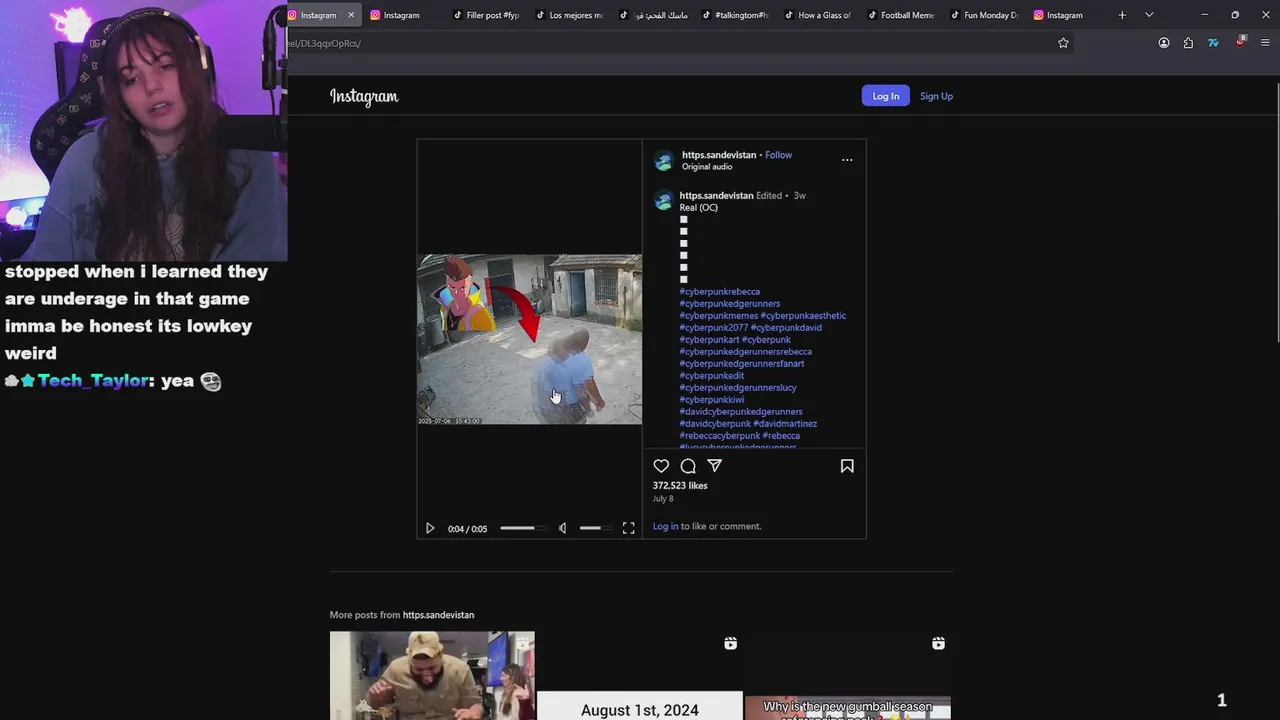Click the Original audio link
Screen dimensions: 1280x720
707,167
